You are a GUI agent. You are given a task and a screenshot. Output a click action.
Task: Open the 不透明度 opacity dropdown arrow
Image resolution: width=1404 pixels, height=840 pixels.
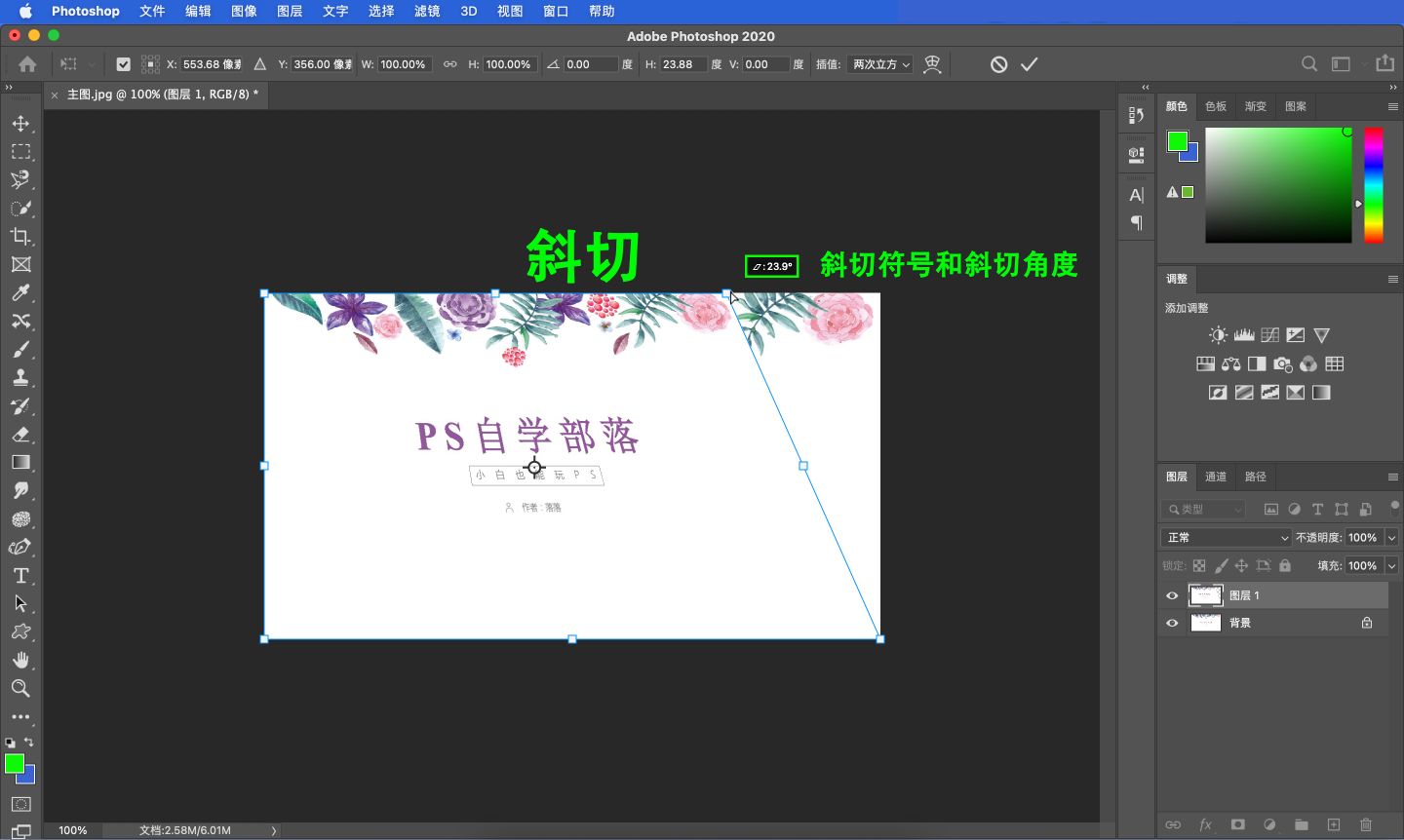pos(1392,537)
